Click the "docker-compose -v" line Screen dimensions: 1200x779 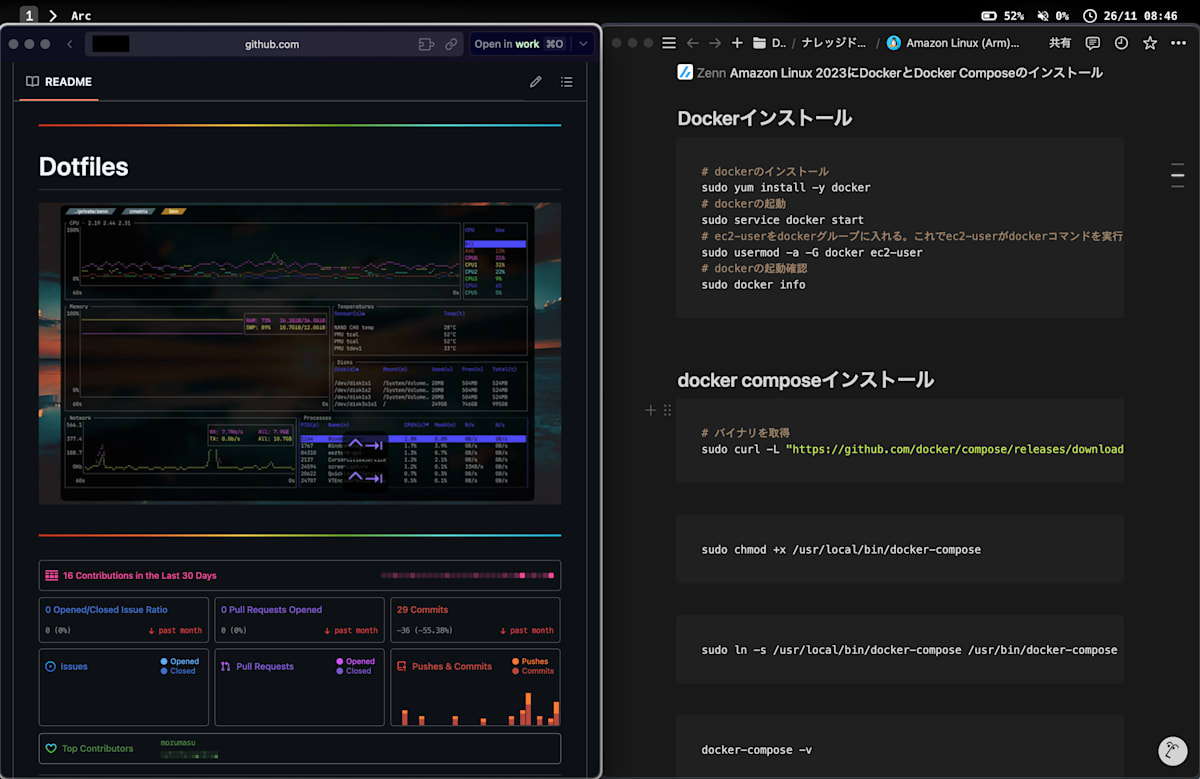click(756, 749)
